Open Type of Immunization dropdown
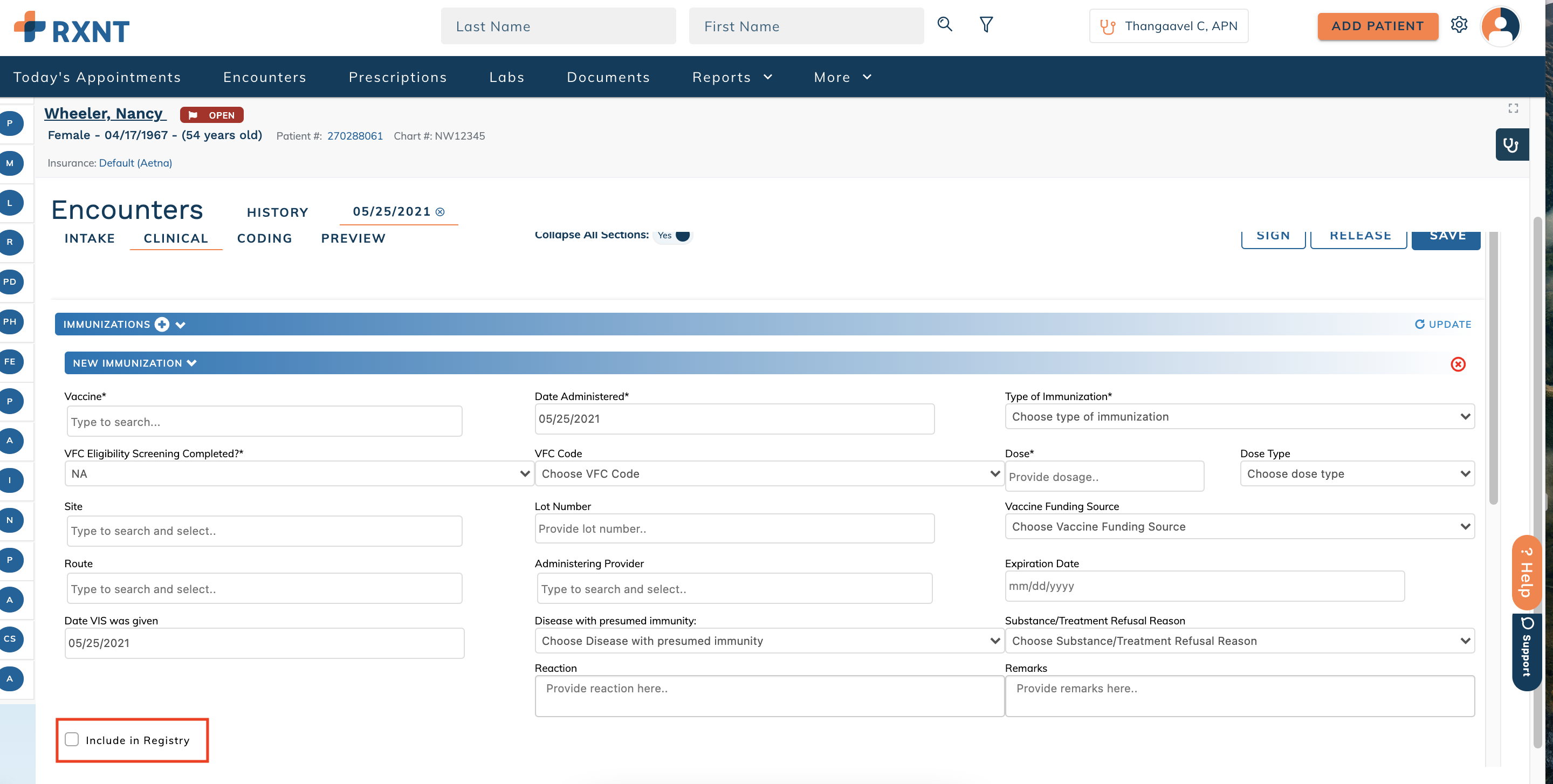Screen dimensions: 1553x784 1240,416
